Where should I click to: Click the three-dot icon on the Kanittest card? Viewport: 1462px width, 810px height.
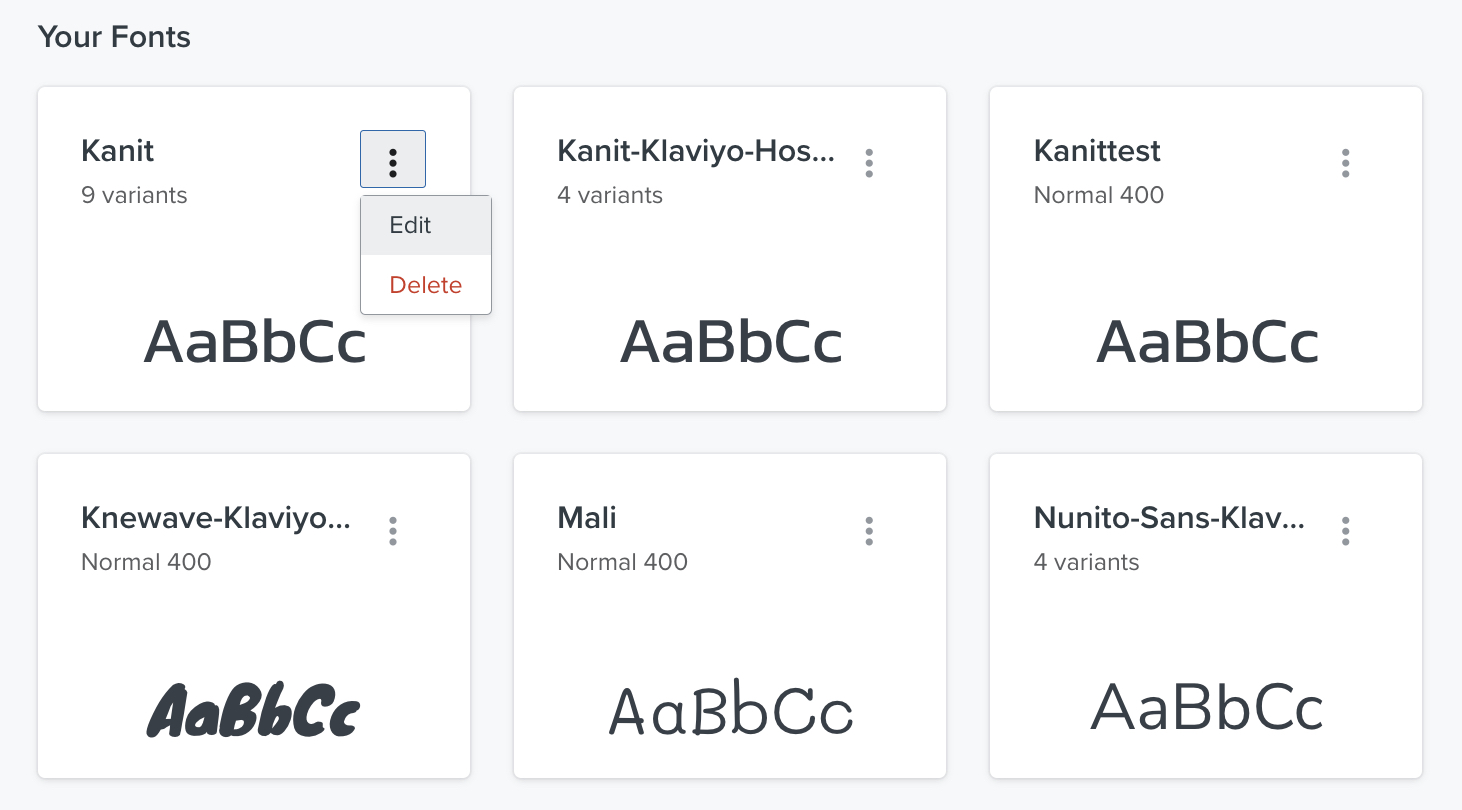(x=1345, y=162)
